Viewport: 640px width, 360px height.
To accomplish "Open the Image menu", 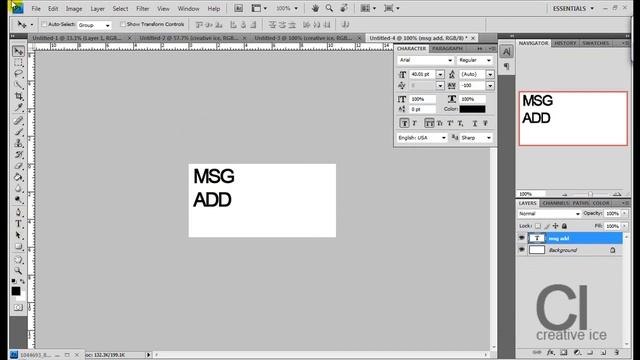I will (74, 9).
